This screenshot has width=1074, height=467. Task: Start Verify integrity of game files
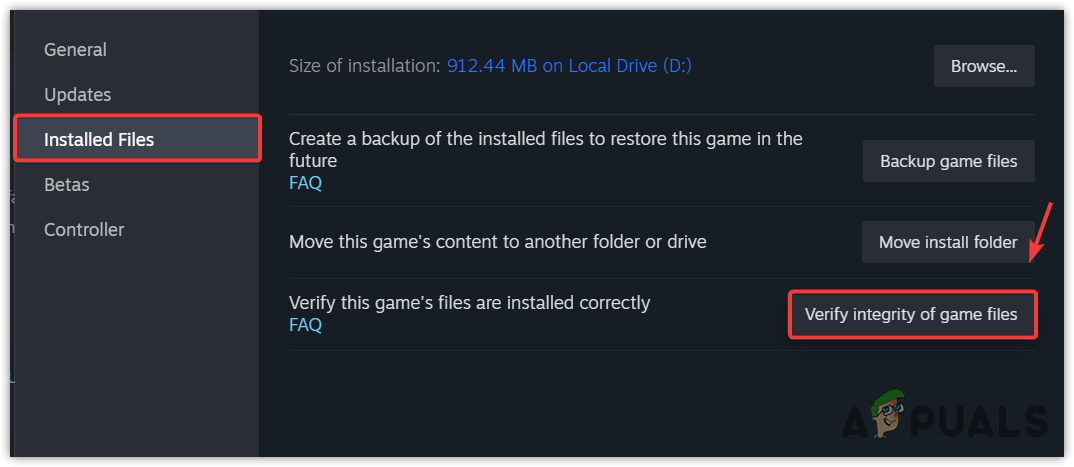point(912,314)
